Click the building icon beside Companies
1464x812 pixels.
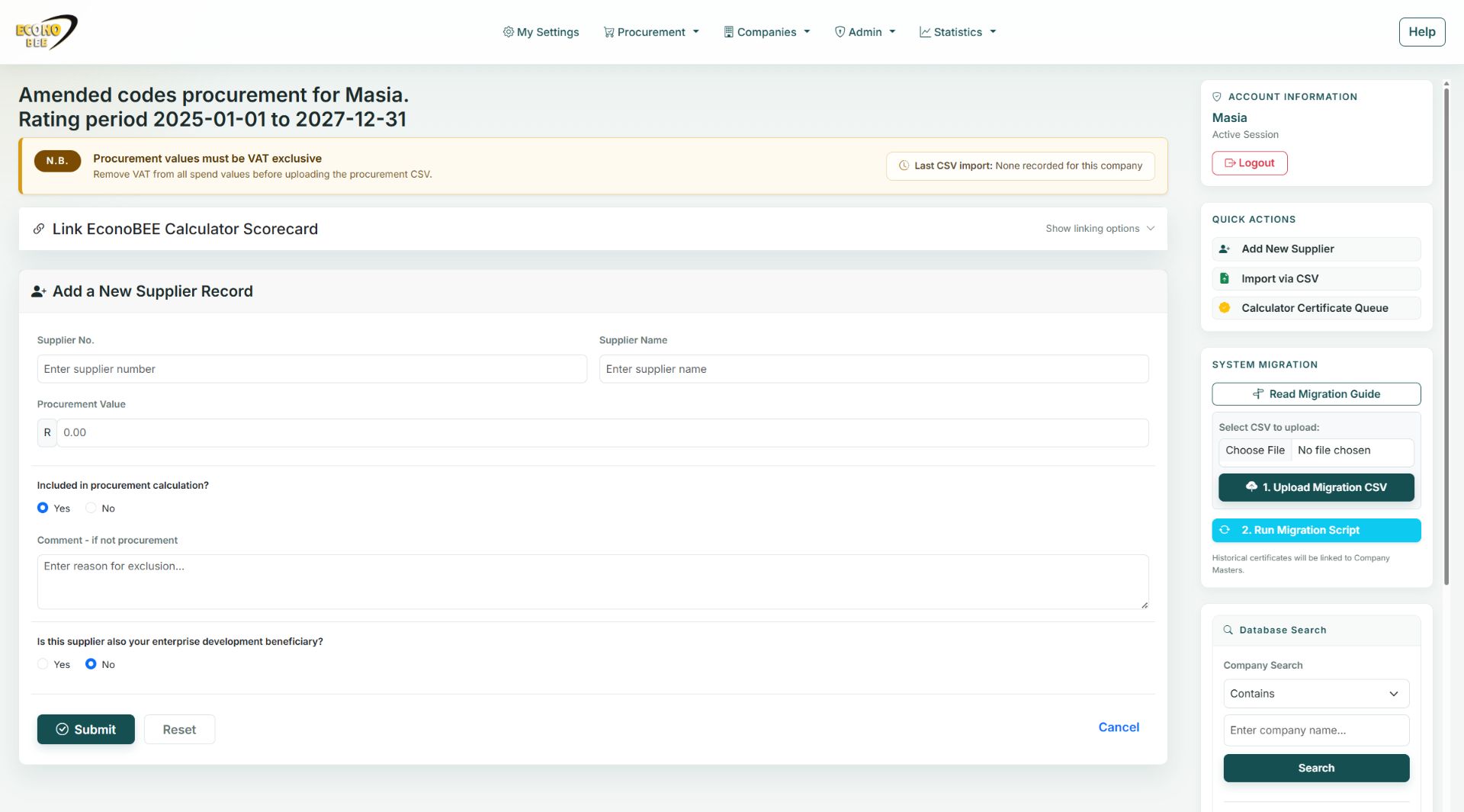click(x=728, y=32)
